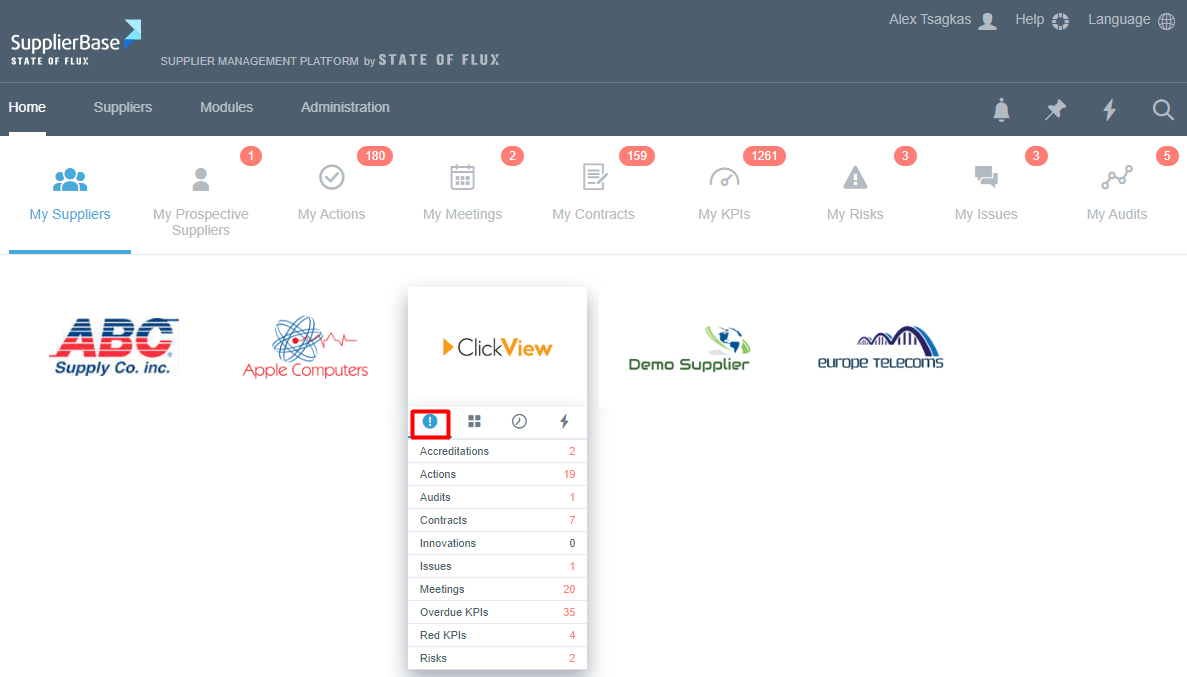This screenshot has width=1187, height=677.
Task: Open the Europe Telecoms supplier tile
Action: tap(880, 348)
